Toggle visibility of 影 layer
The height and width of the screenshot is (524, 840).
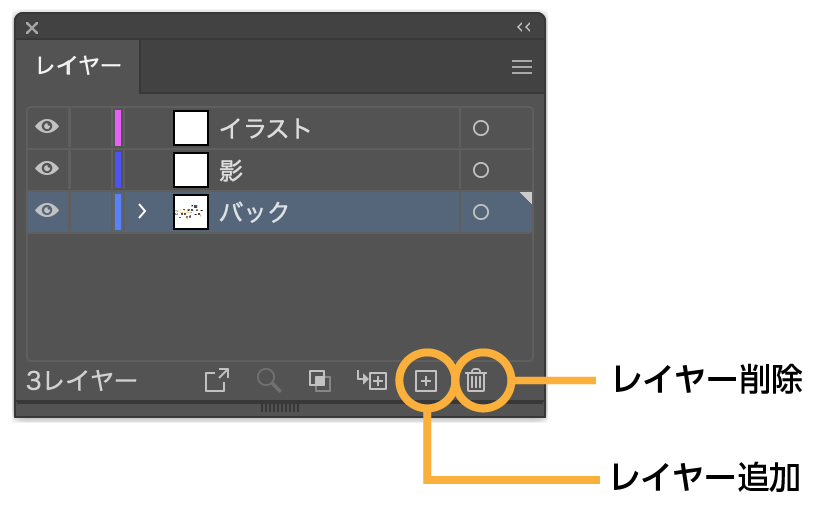pyautogui.click(x=47, y=168)
